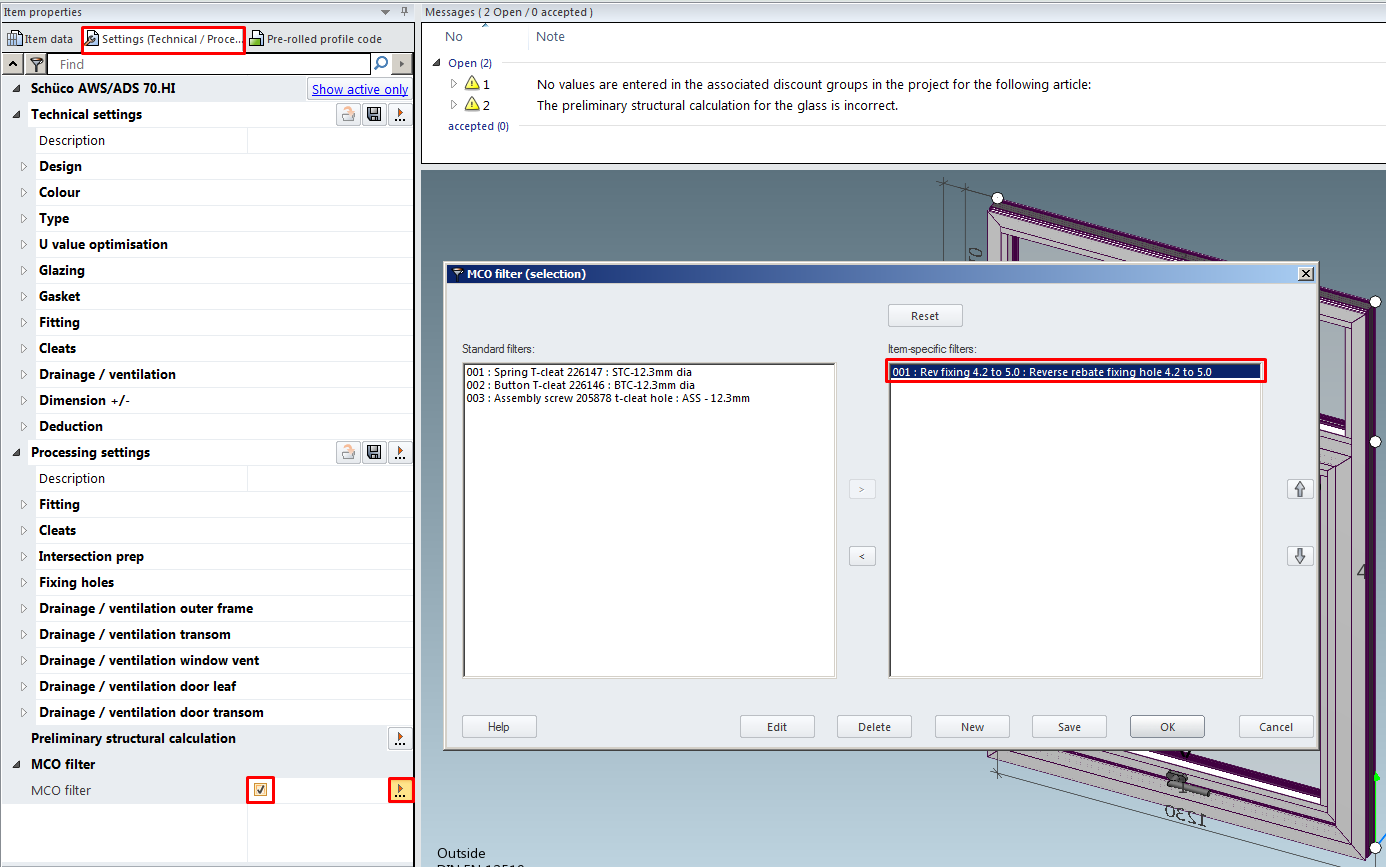Expand the Glazing settings group
The width and height of the screenshot is (1386, 867).
tap(25, 271)
